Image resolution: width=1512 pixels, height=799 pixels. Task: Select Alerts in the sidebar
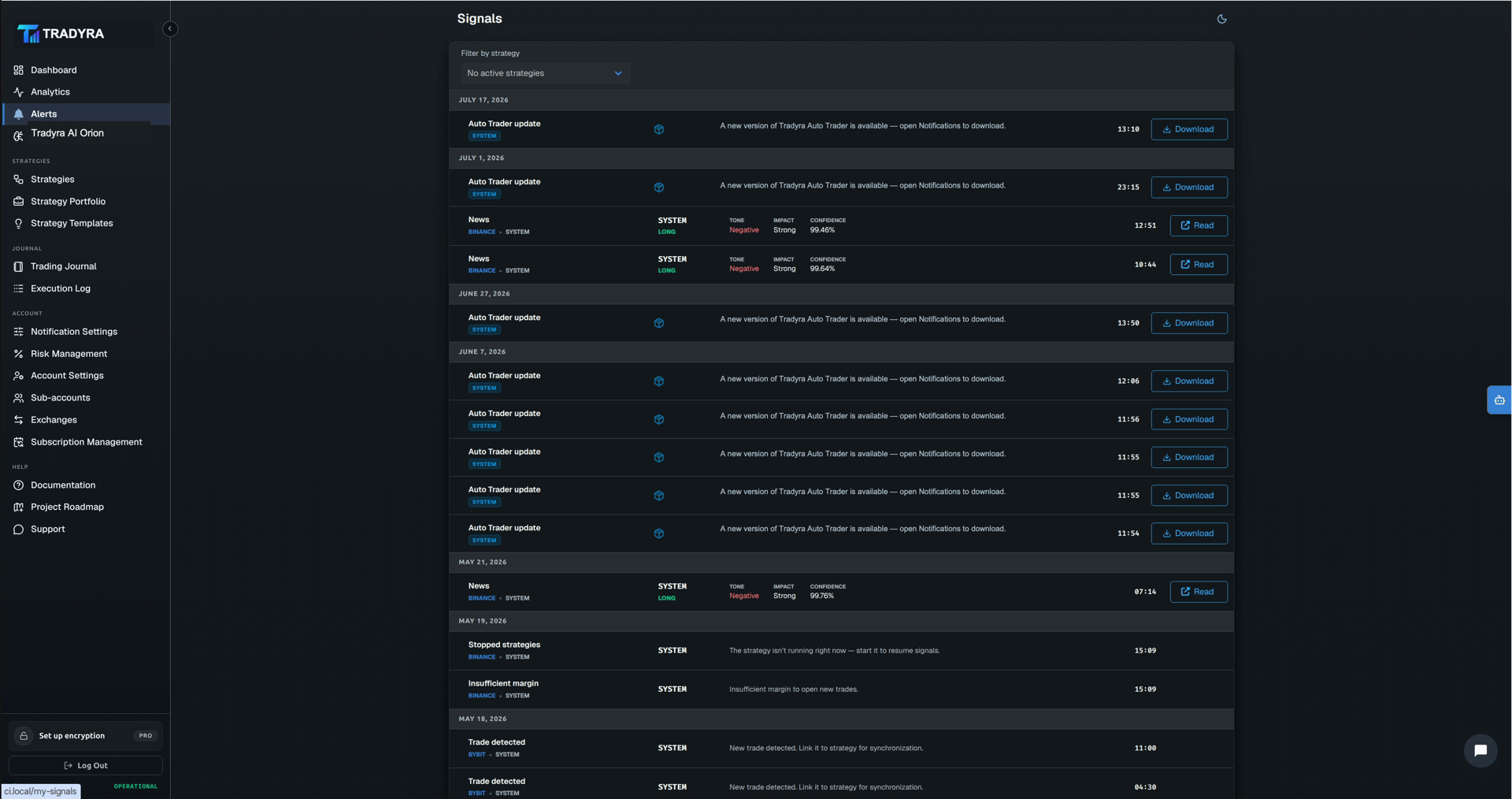85,114
